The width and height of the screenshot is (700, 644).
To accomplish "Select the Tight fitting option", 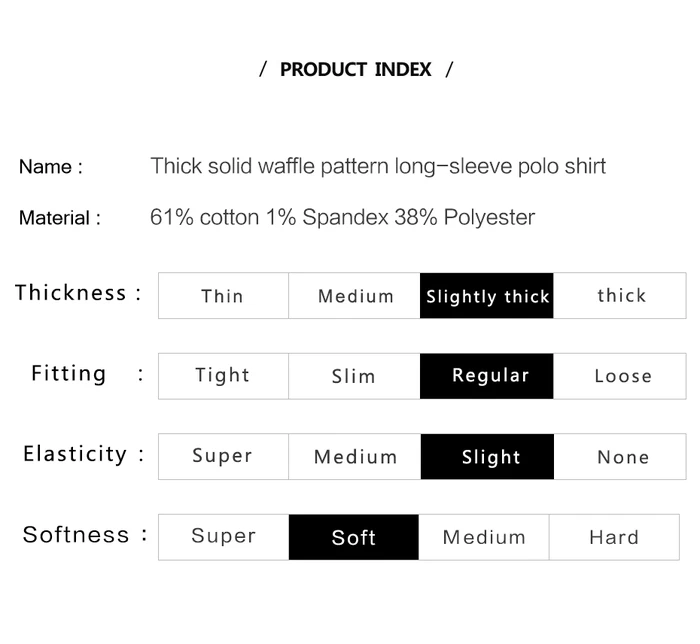I will 223,376.
